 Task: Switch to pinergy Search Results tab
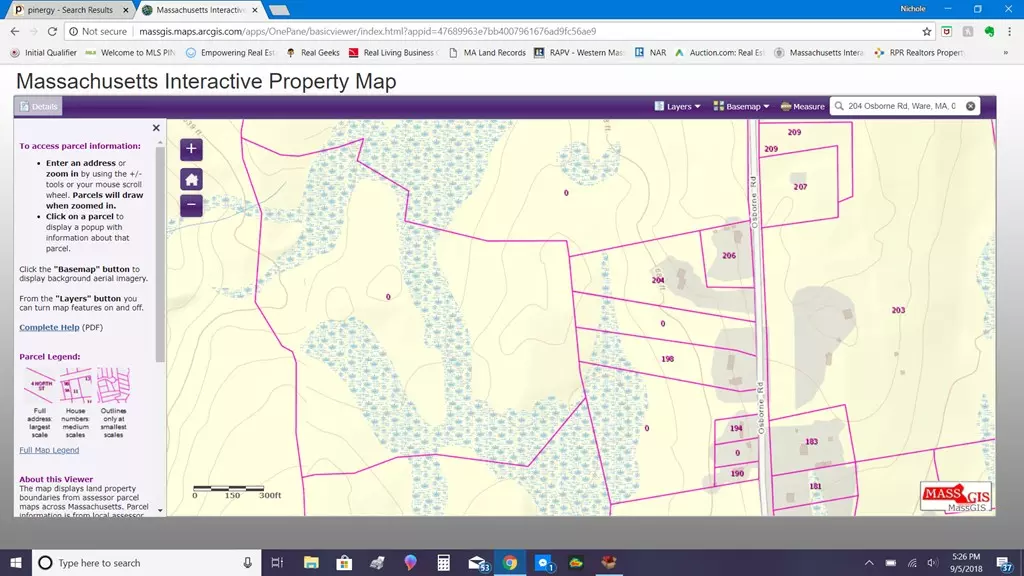[65, 10]
